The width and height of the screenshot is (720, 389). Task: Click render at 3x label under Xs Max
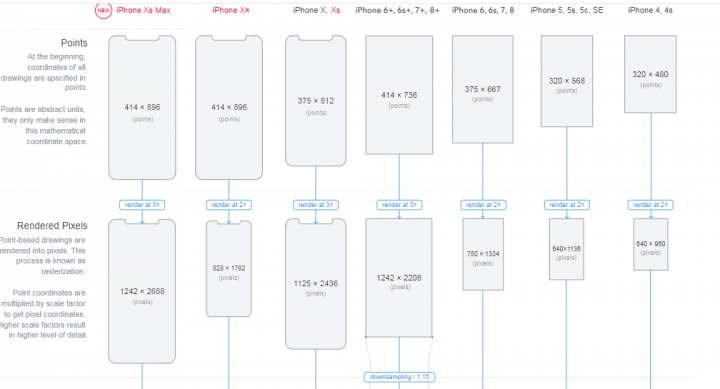tap(142, 205)
